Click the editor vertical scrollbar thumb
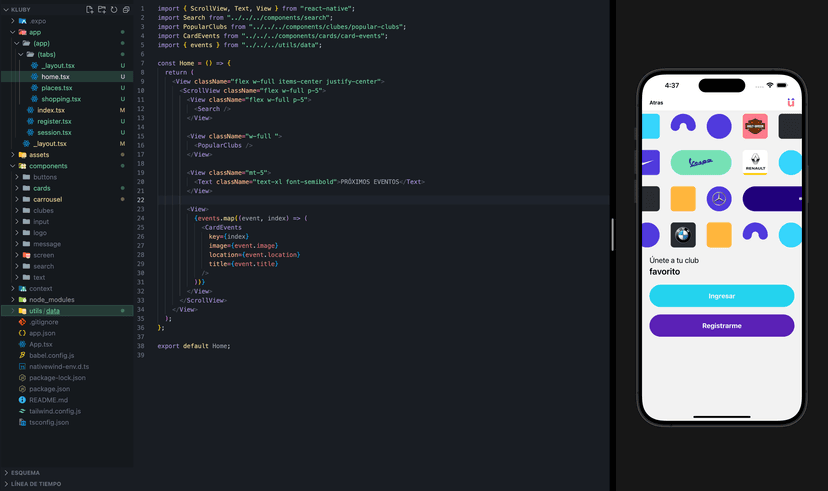828x491 pixels. (612, 234)
